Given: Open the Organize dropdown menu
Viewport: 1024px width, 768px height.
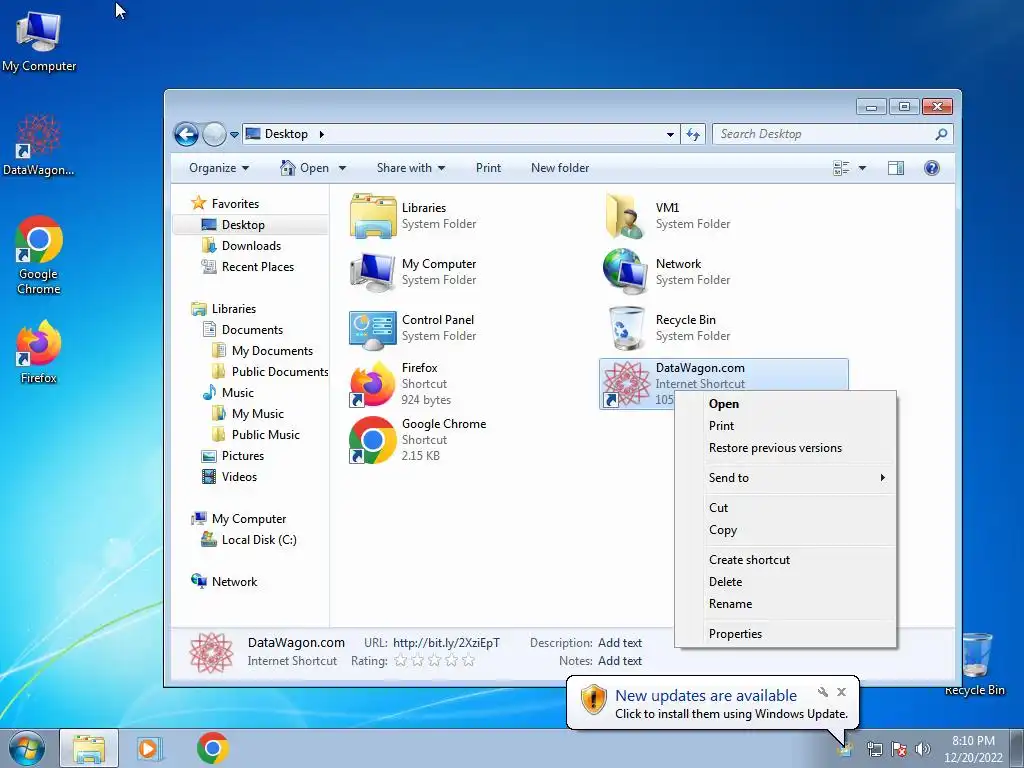Looking at the screenshot, I should click(219, 168).
